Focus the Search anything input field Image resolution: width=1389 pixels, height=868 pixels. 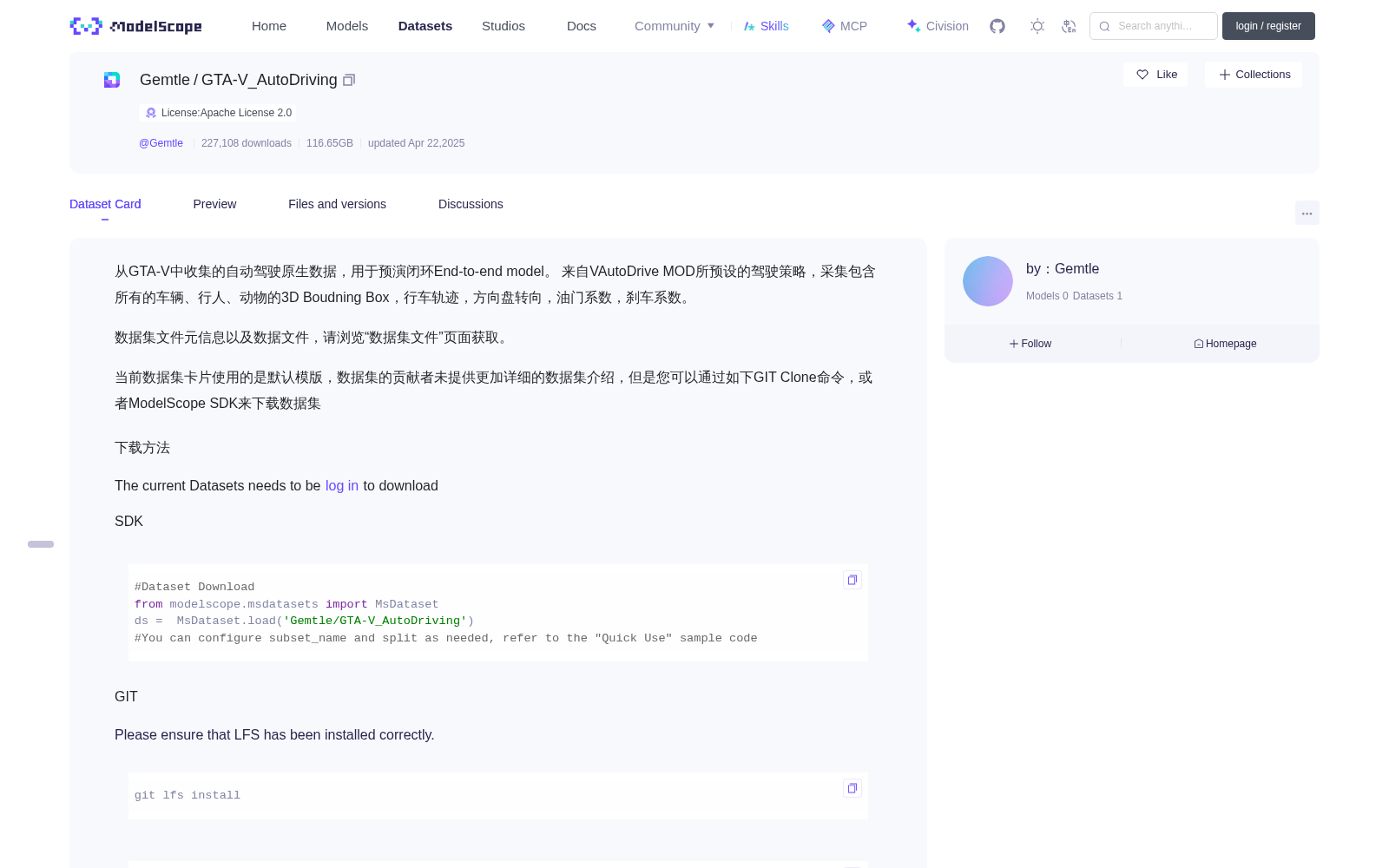tap(1154, 26)
